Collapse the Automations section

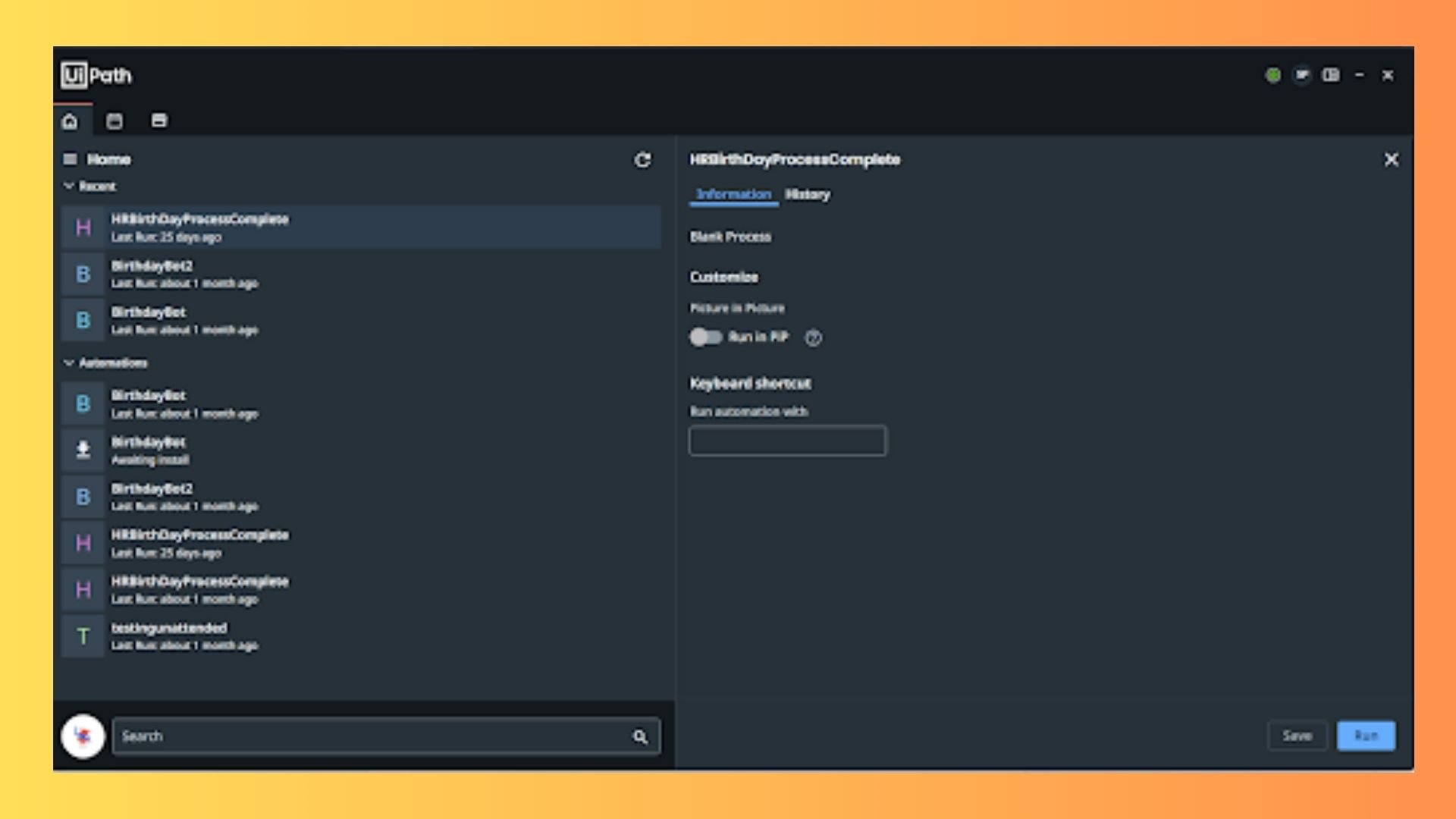(69, 363)
